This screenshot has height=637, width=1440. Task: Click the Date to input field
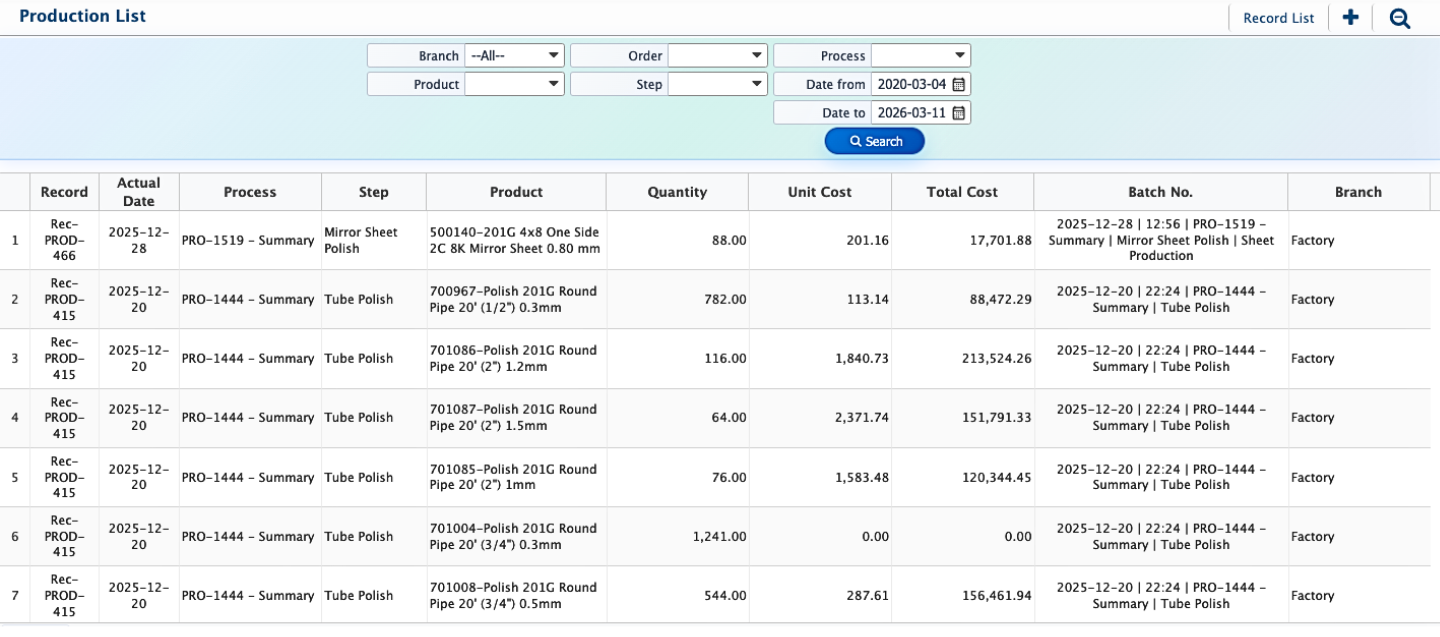coord(910,113)
